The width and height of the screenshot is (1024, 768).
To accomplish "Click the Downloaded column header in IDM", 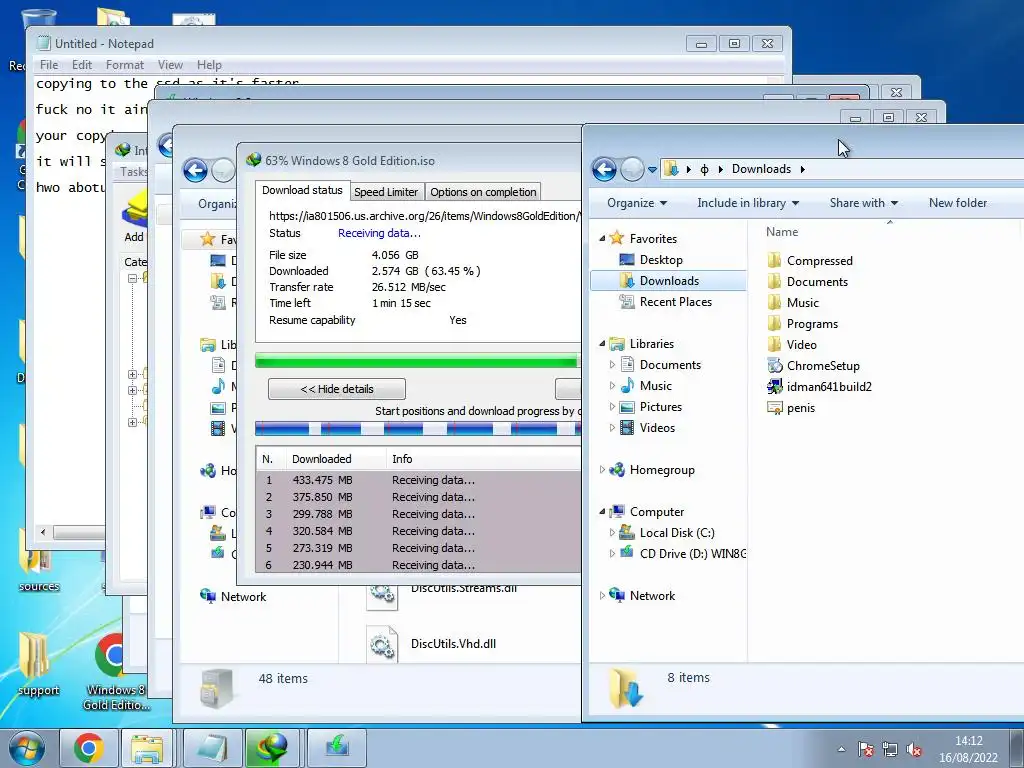I will tap(335, 459).
